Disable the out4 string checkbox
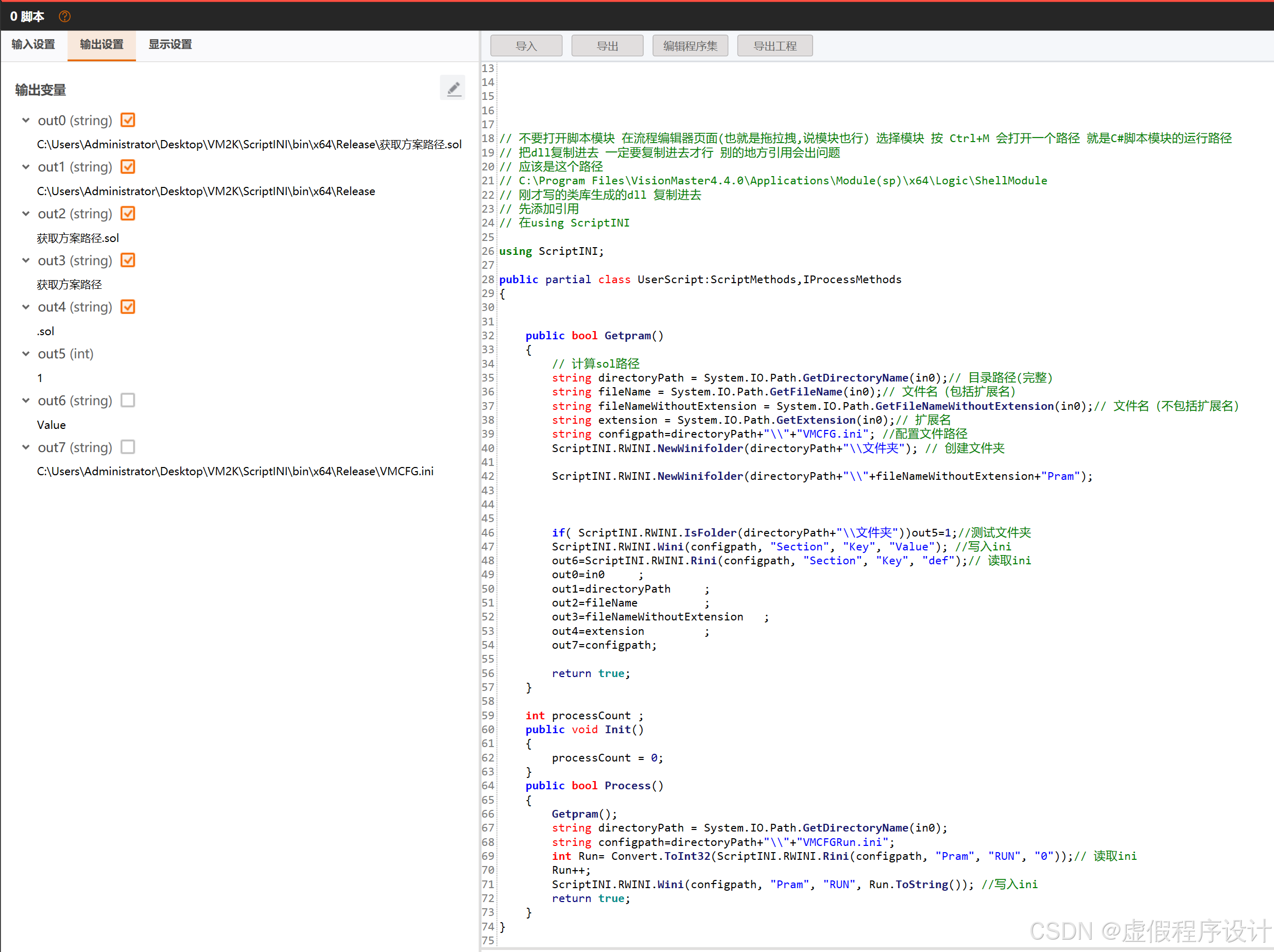1274x952 pixels. [128, 307]
